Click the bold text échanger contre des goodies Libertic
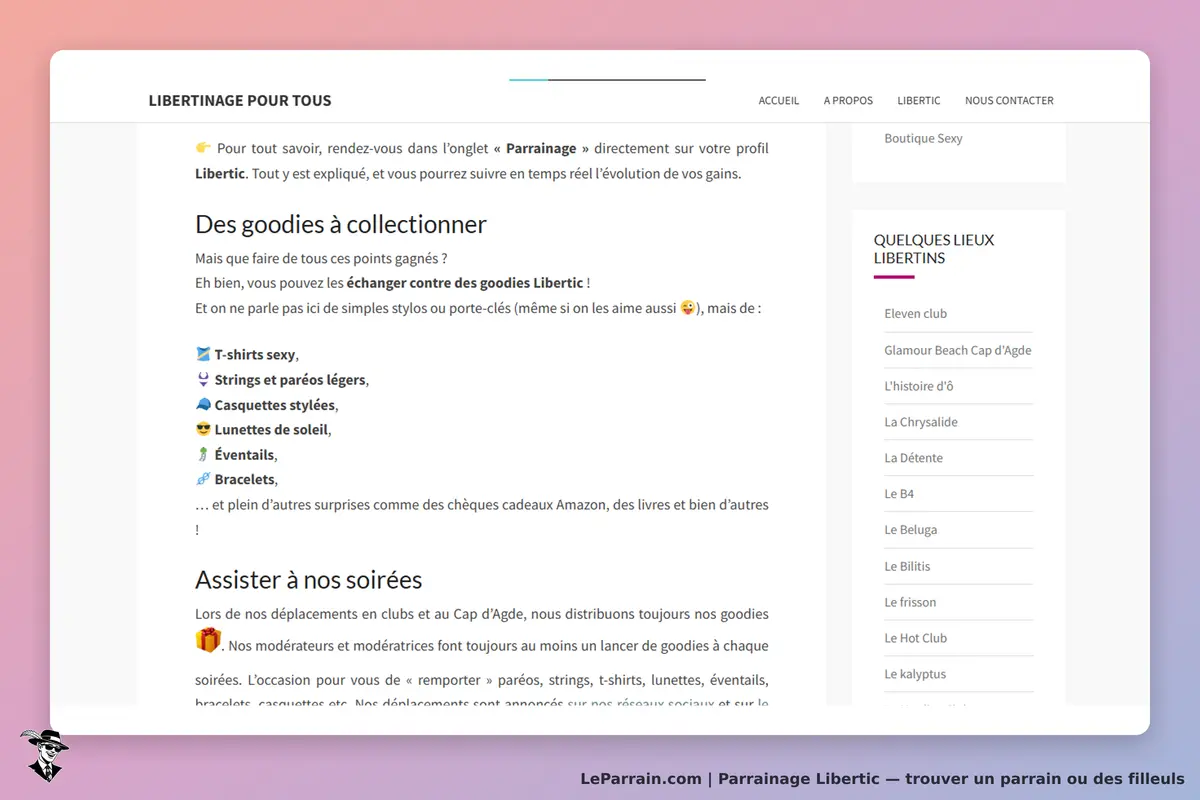 [465, 283]
